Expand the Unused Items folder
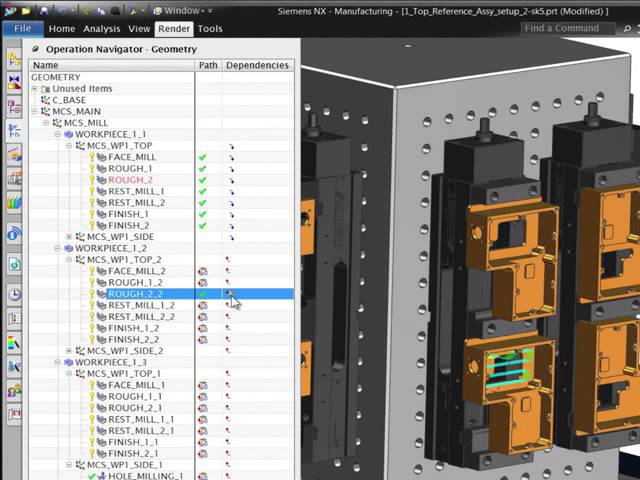Screen dimensions: 640x480 point(34,89)
